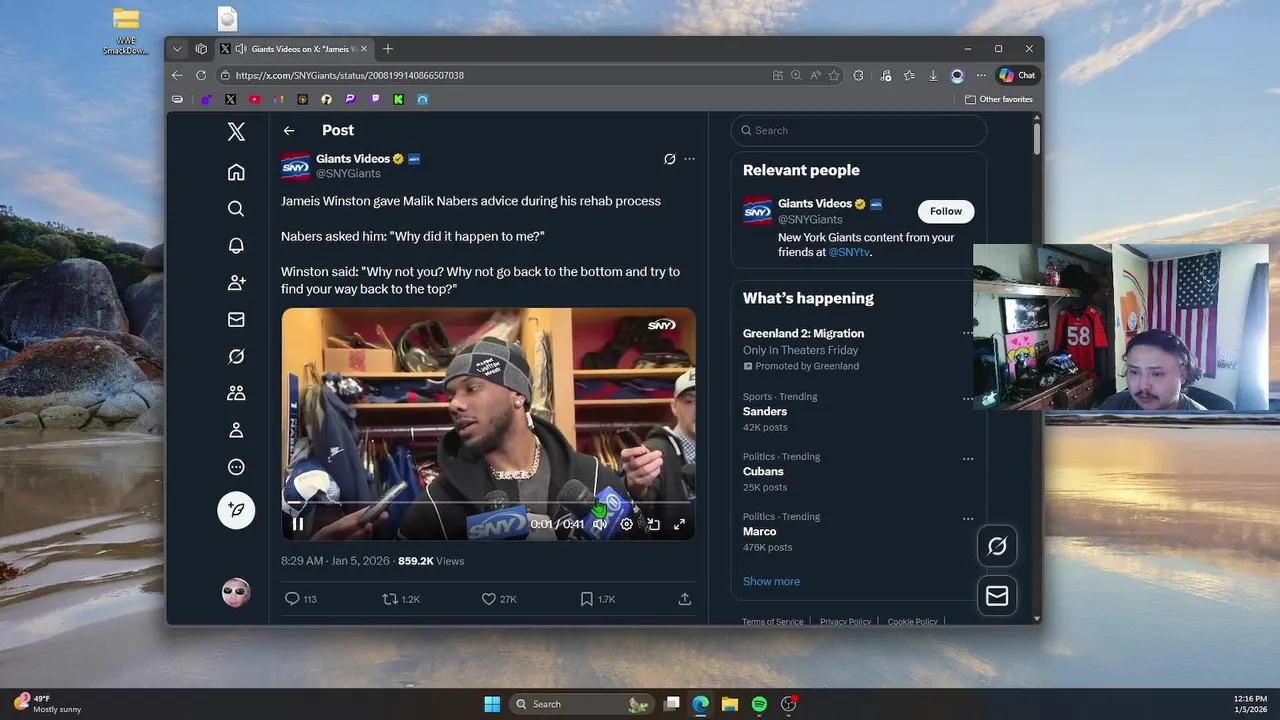The height and width of the screenshot is (720, 1280).
Task: Open Other favorites folder
Action: 998,99
